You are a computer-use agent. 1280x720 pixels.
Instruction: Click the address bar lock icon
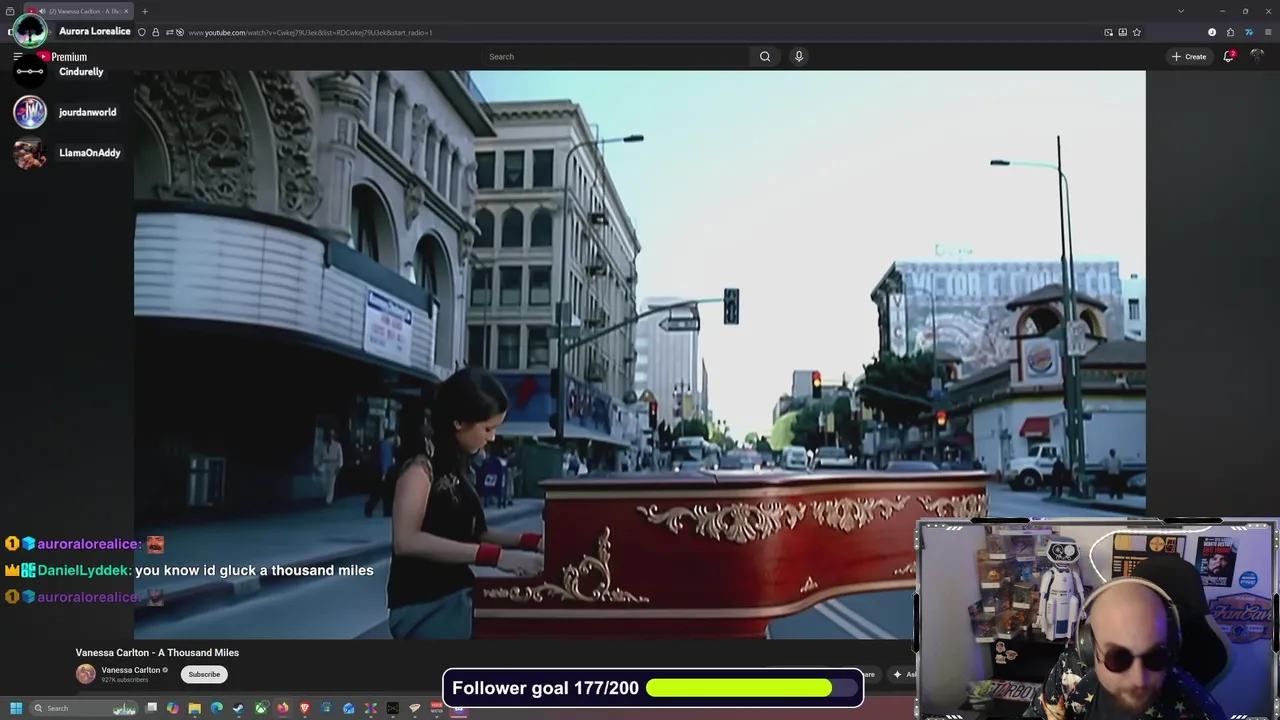(156, 32)
